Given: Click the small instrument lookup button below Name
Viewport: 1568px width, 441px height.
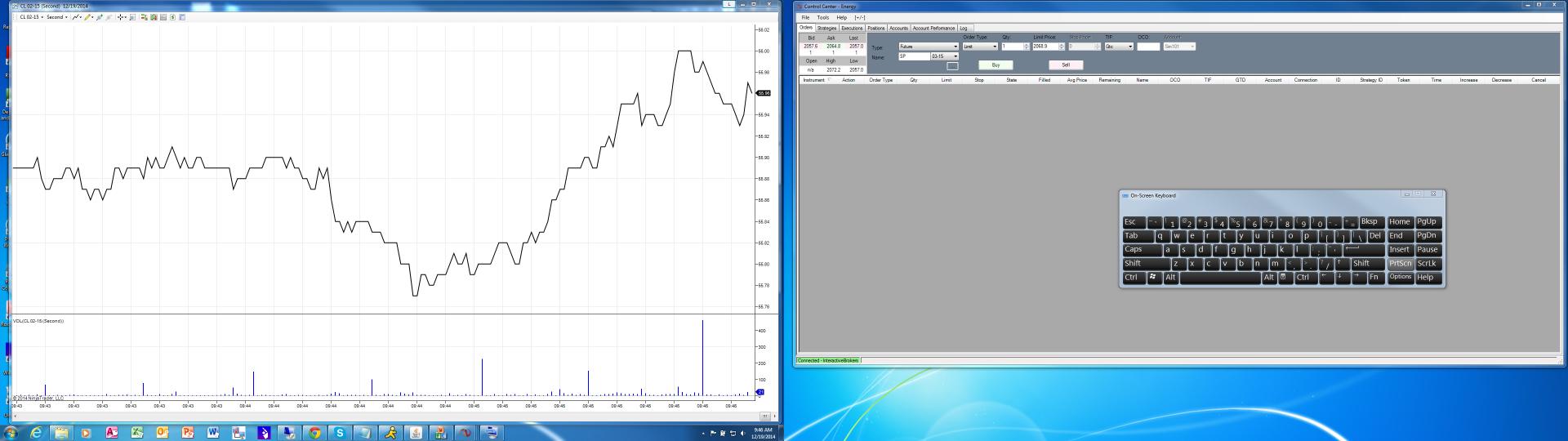Looking at the screenshot, I should [x=952, y=66].
